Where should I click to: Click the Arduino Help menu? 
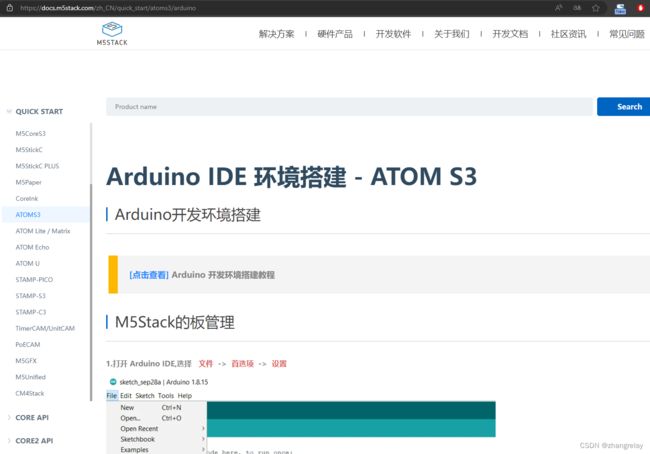185,396
